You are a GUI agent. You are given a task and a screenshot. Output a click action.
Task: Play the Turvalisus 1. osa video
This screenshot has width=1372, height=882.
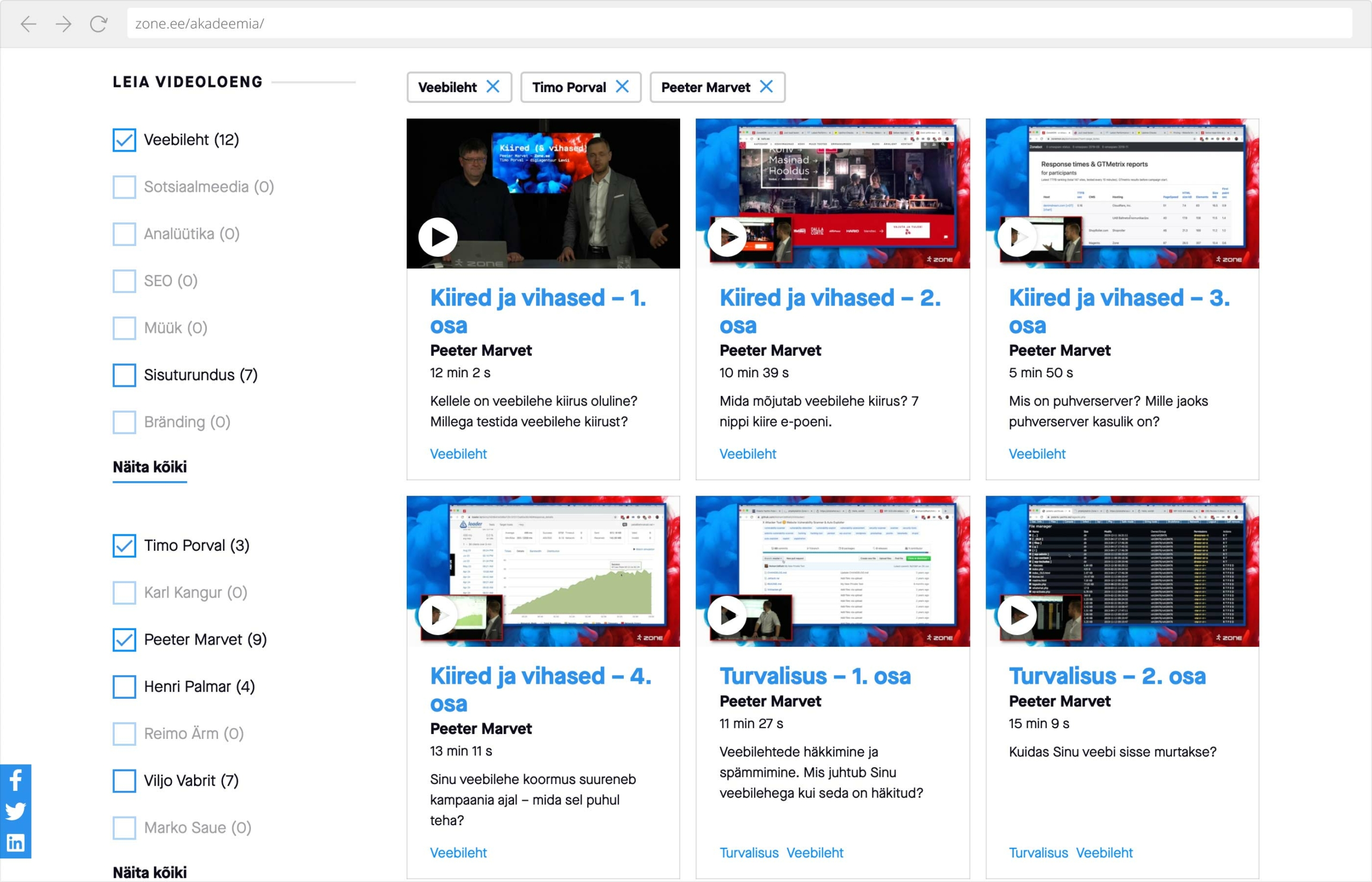727,616
